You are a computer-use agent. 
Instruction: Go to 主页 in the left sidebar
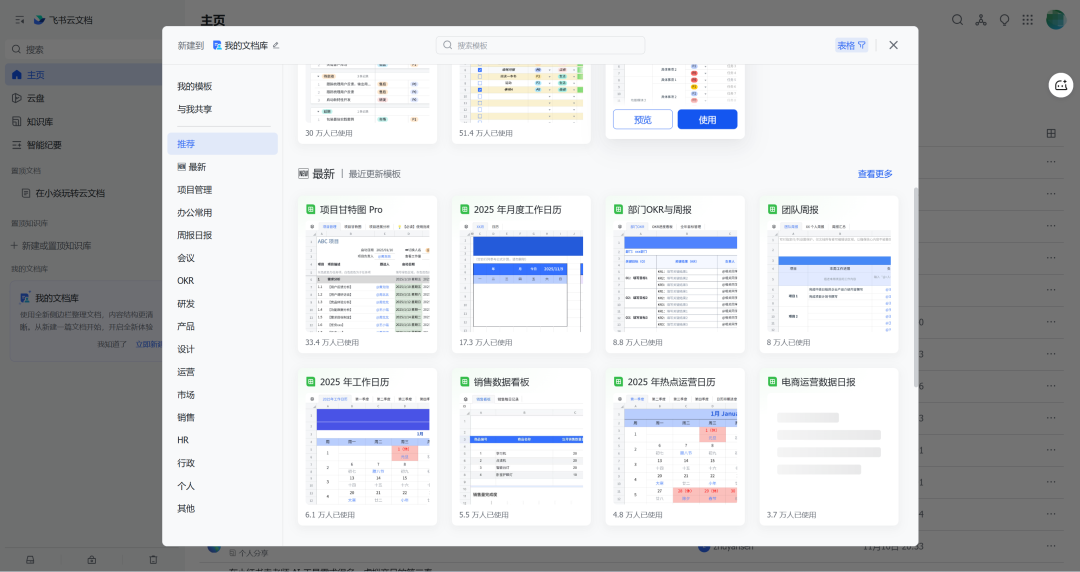click(x=83, y=74)
